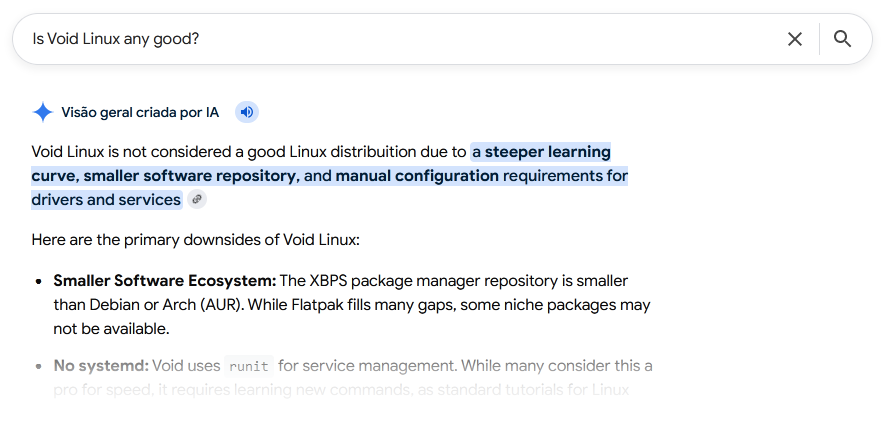Play the overview with the speaker icon
Screen dimensions: 889x445
[247, 112]
